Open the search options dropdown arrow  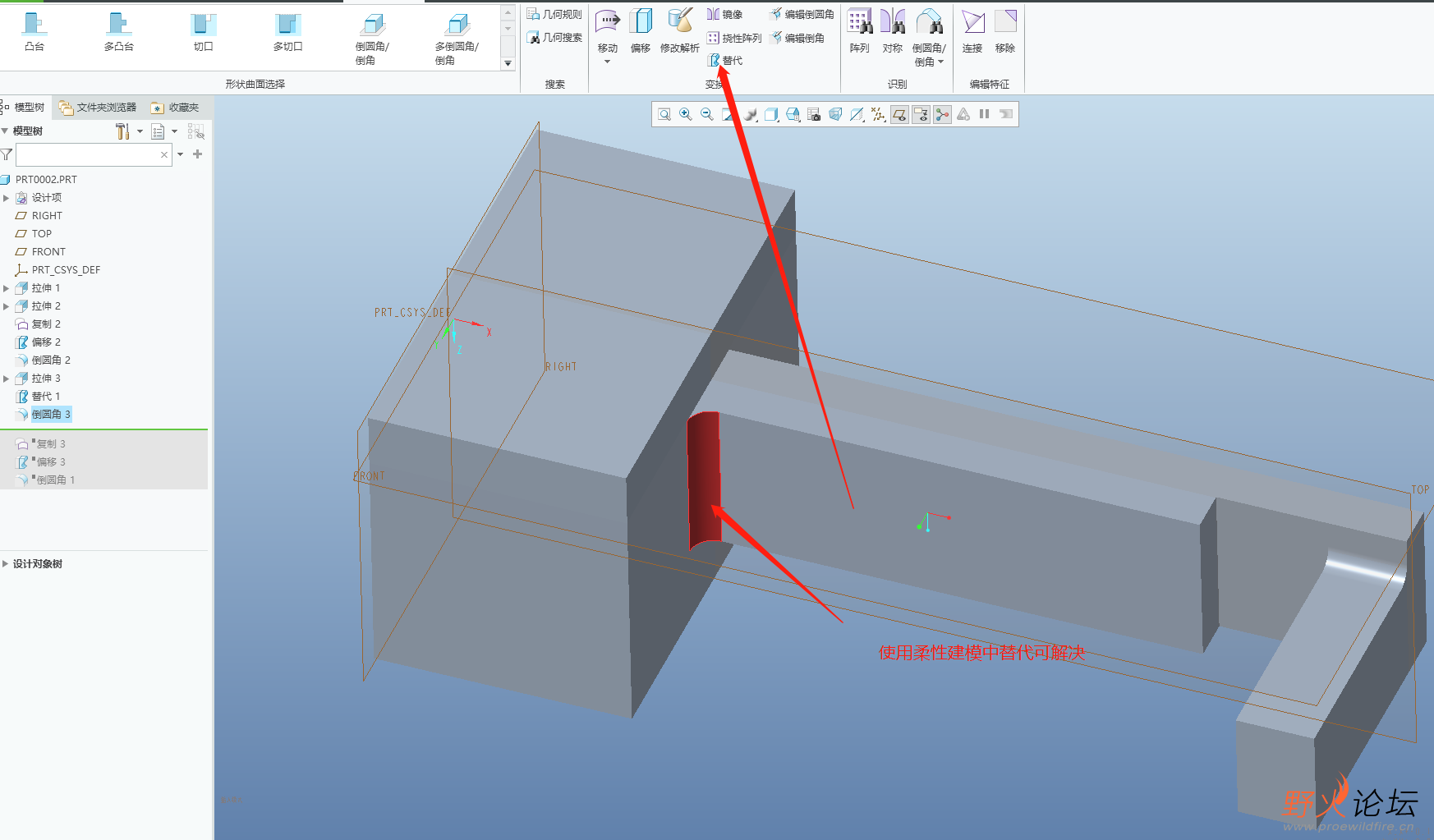pos(181,154)
